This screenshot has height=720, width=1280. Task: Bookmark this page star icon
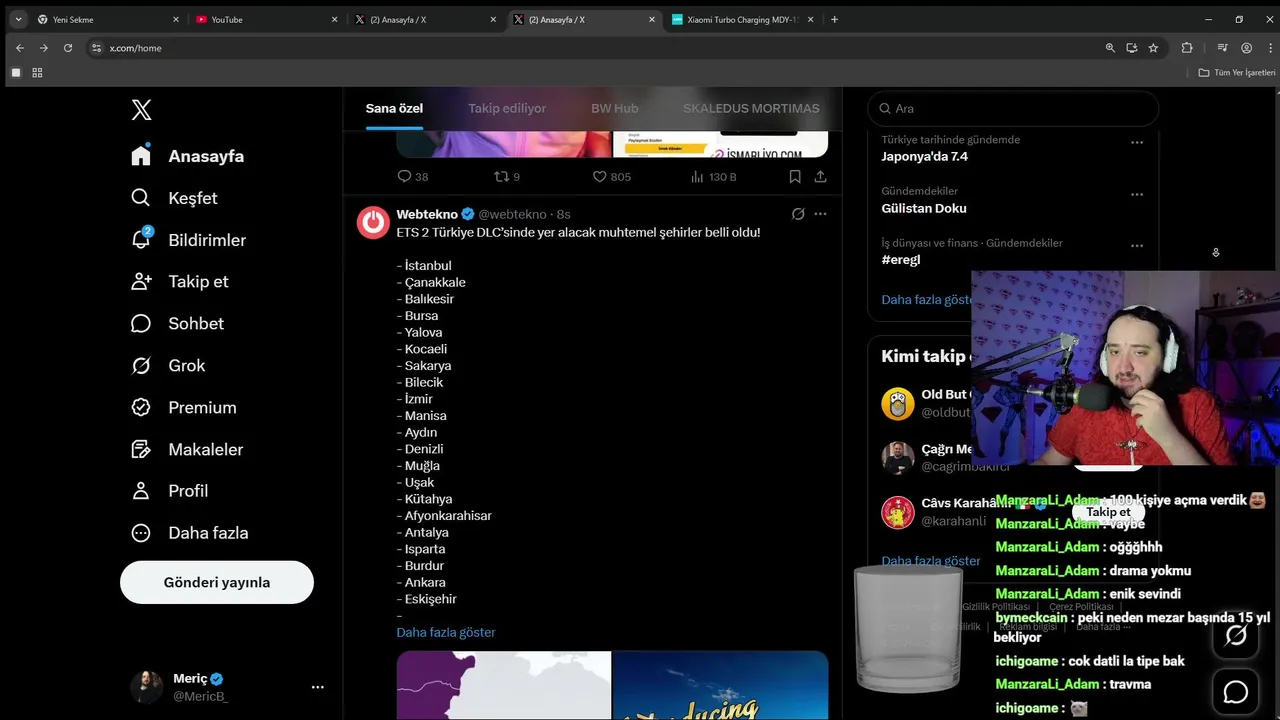[x=1153, y=48]
